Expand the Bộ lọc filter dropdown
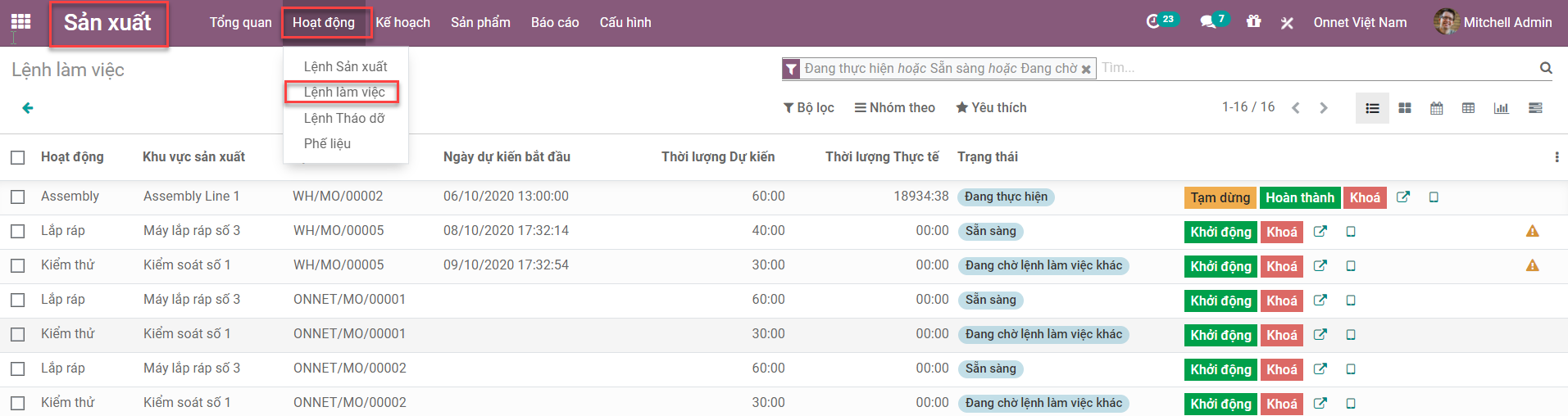1568x416 pixels. 809,108
